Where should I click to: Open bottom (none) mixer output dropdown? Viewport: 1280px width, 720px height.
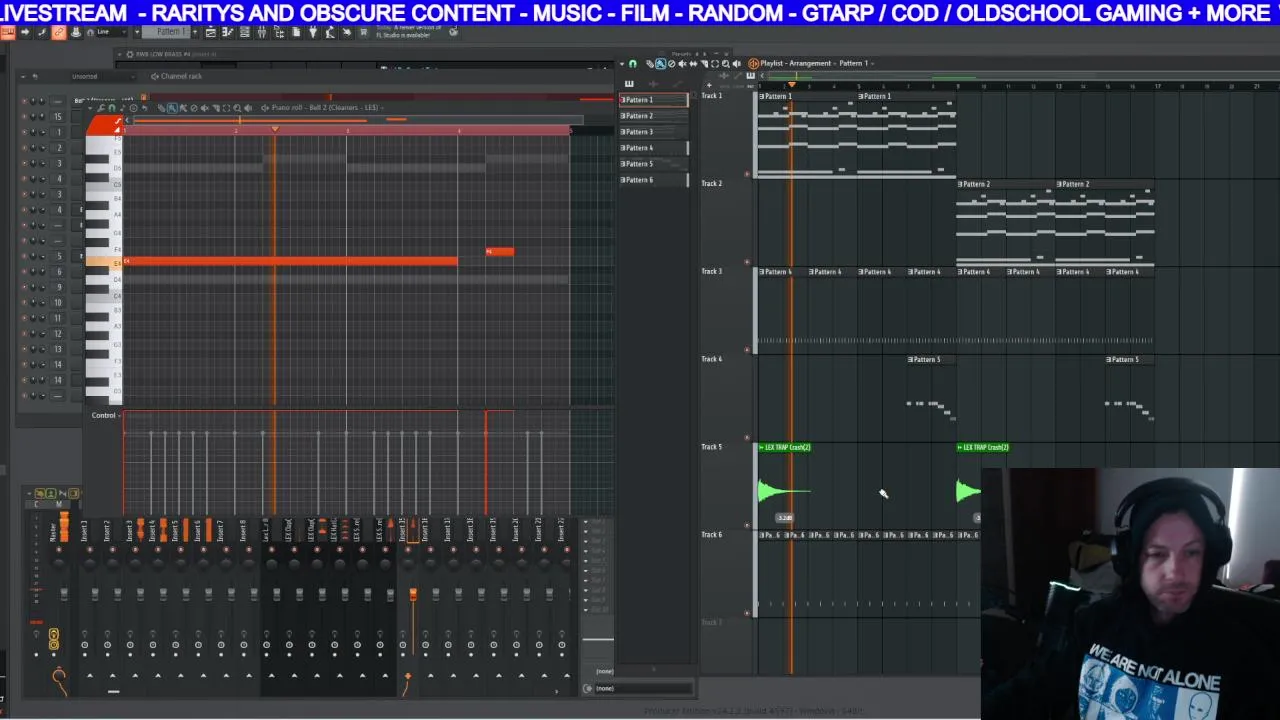tap(640, 688)
